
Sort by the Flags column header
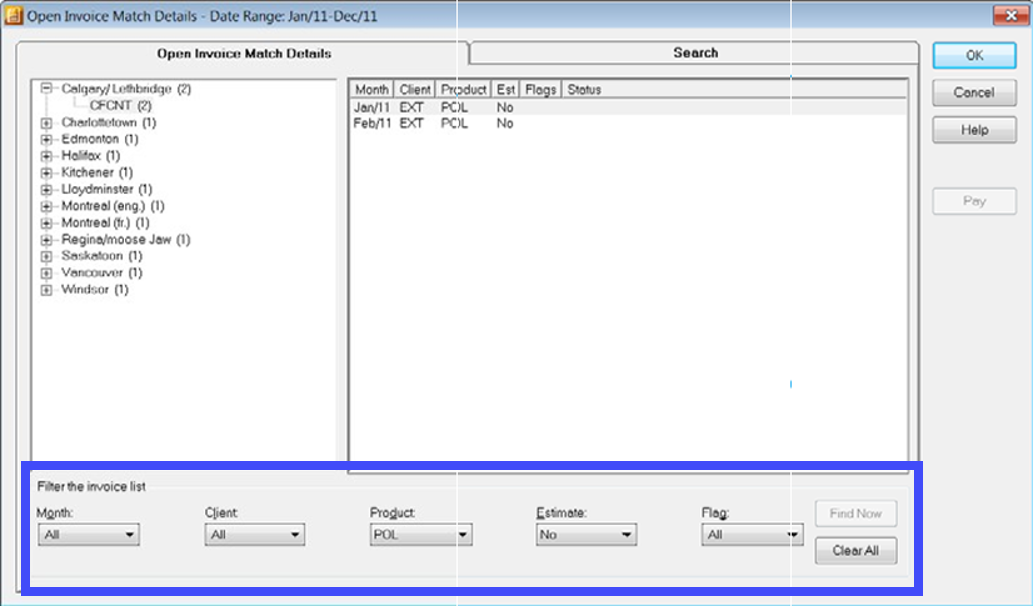click(540, 90)
